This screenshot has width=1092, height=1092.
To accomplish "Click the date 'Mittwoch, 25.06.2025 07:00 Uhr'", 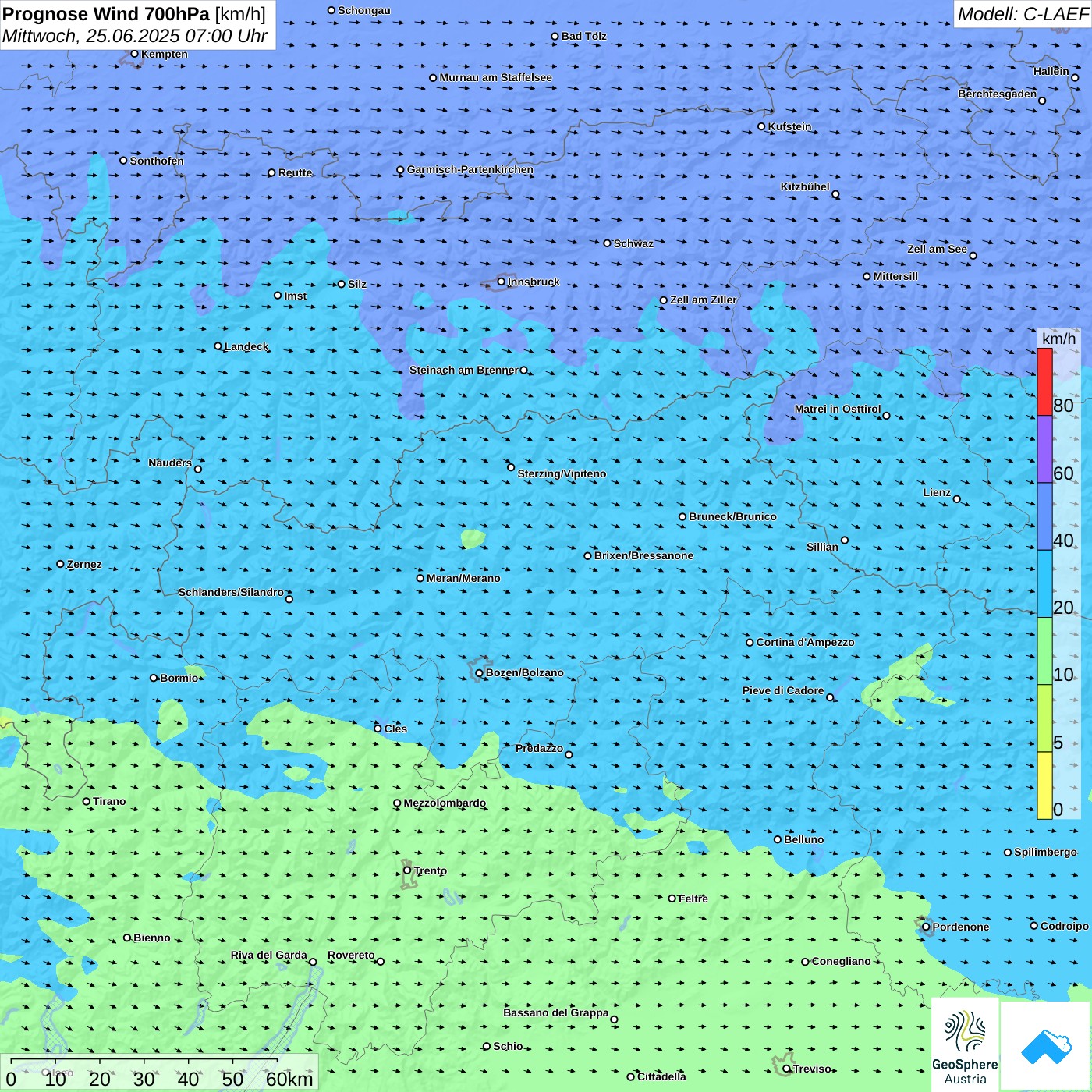I will (135, 36).
